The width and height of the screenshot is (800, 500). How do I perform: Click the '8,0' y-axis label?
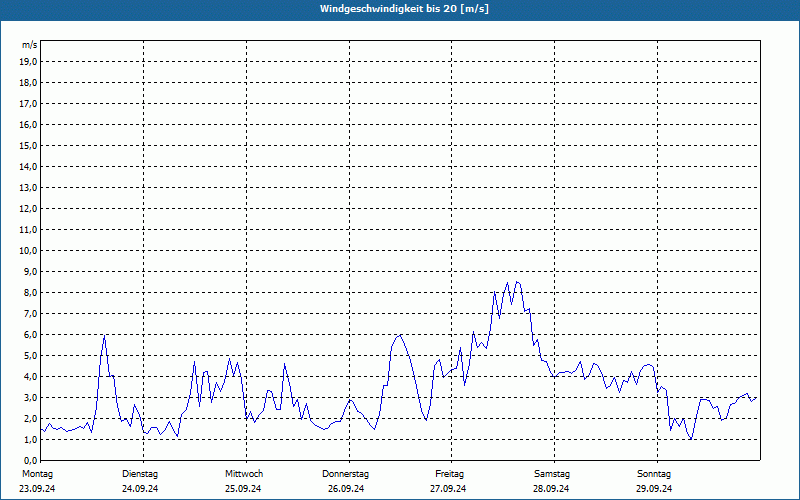pyautogui.click(x=31, y=292)
